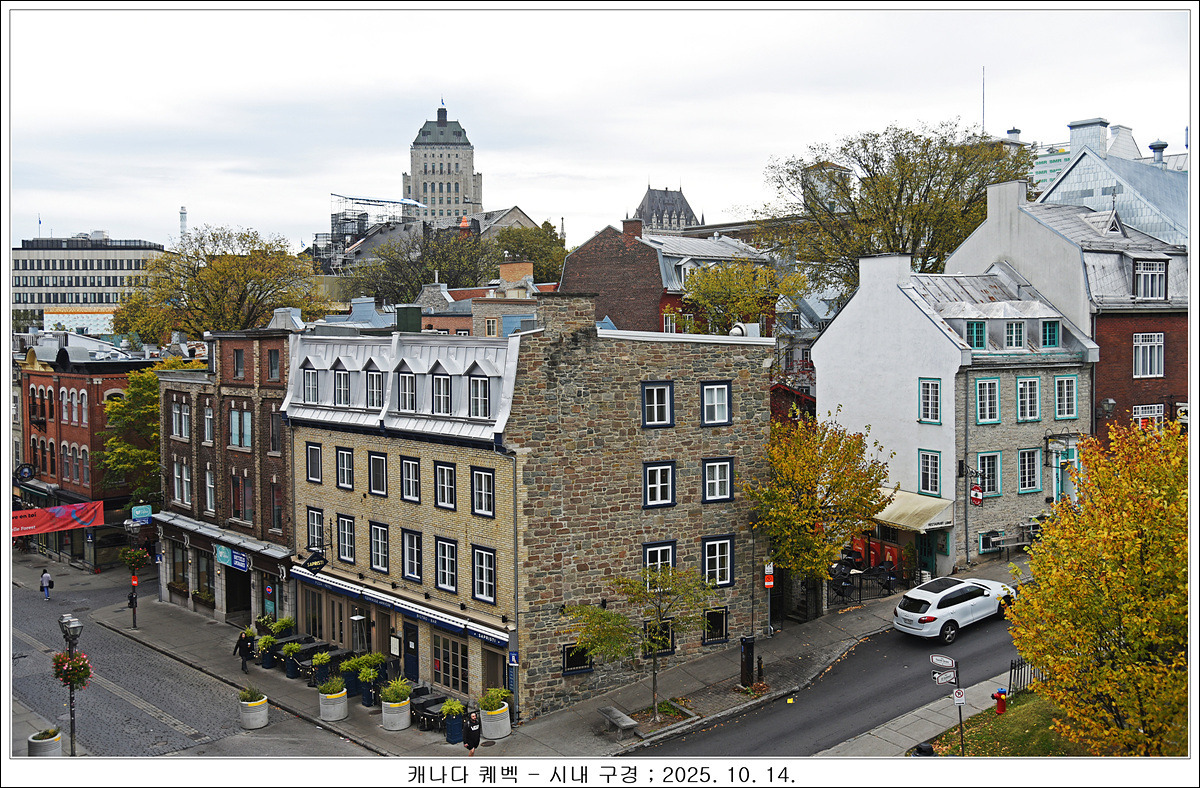Click the red fire hydrant on the sidewalk

pyautogui.click(x=999, y=701)
